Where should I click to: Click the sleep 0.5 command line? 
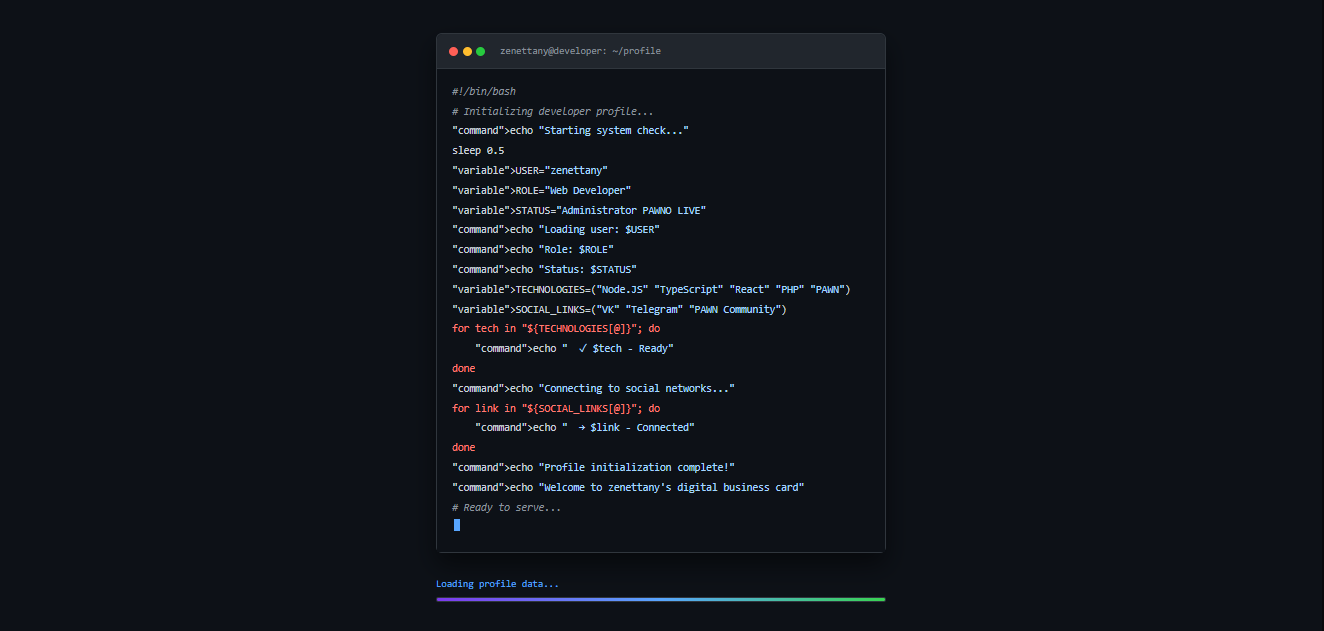click(x=478, y=151)
